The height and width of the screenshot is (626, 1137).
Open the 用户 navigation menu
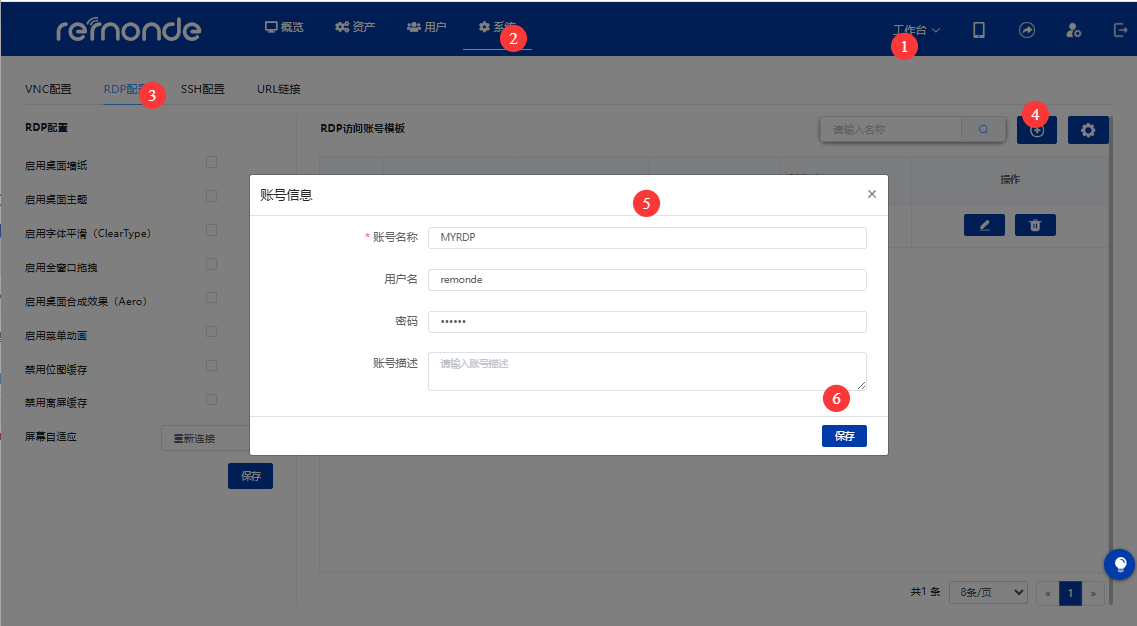click(426, 27)
